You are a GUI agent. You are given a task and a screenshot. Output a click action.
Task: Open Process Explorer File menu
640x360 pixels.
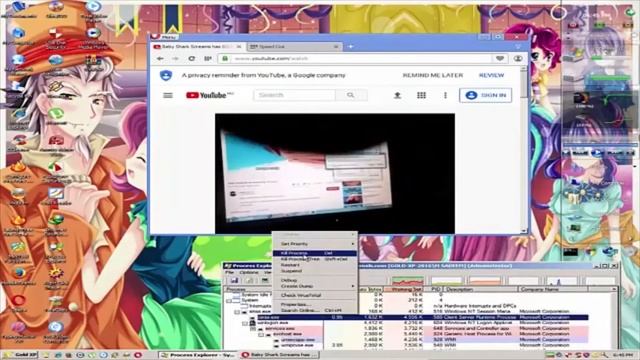(230, 272)
